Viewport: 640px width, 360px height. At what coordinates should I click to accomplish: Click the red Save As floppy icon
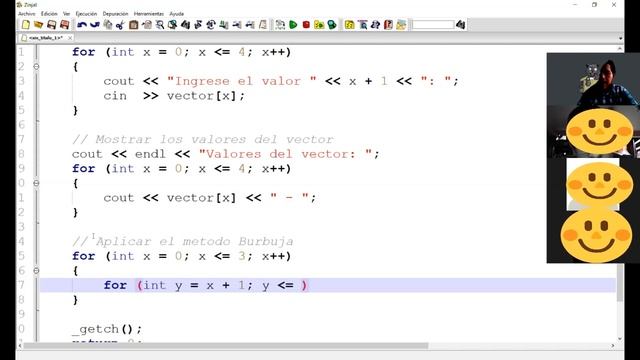point(64,25)
